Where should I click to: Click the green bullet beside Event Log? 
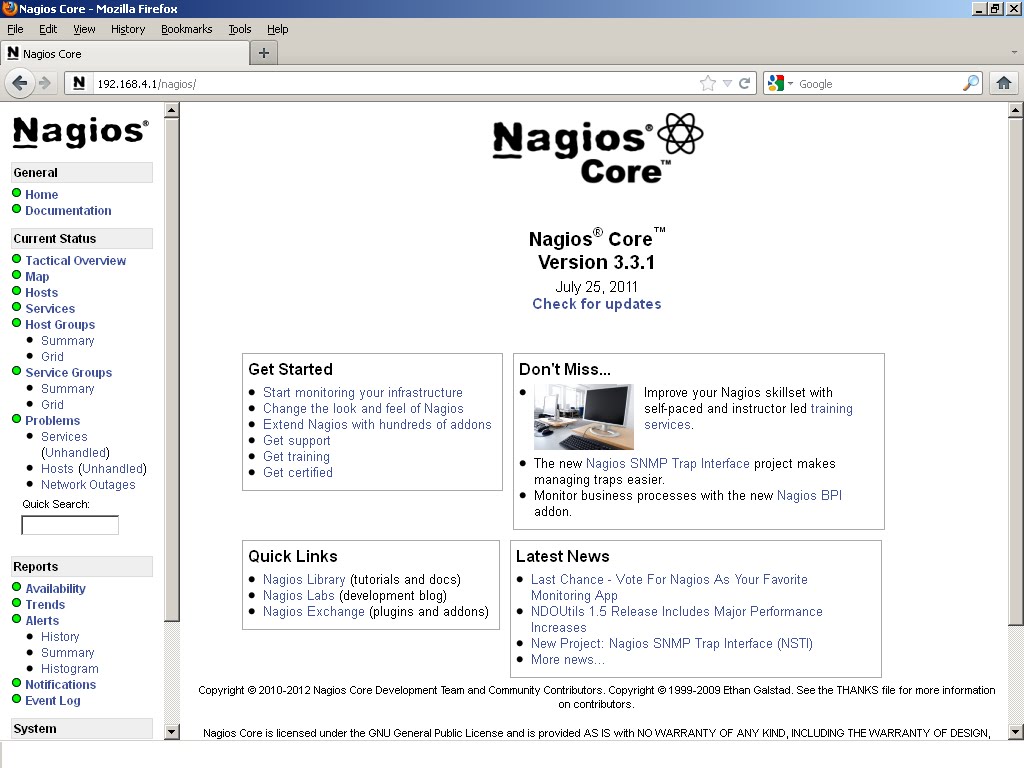click(x=17, y=699)
